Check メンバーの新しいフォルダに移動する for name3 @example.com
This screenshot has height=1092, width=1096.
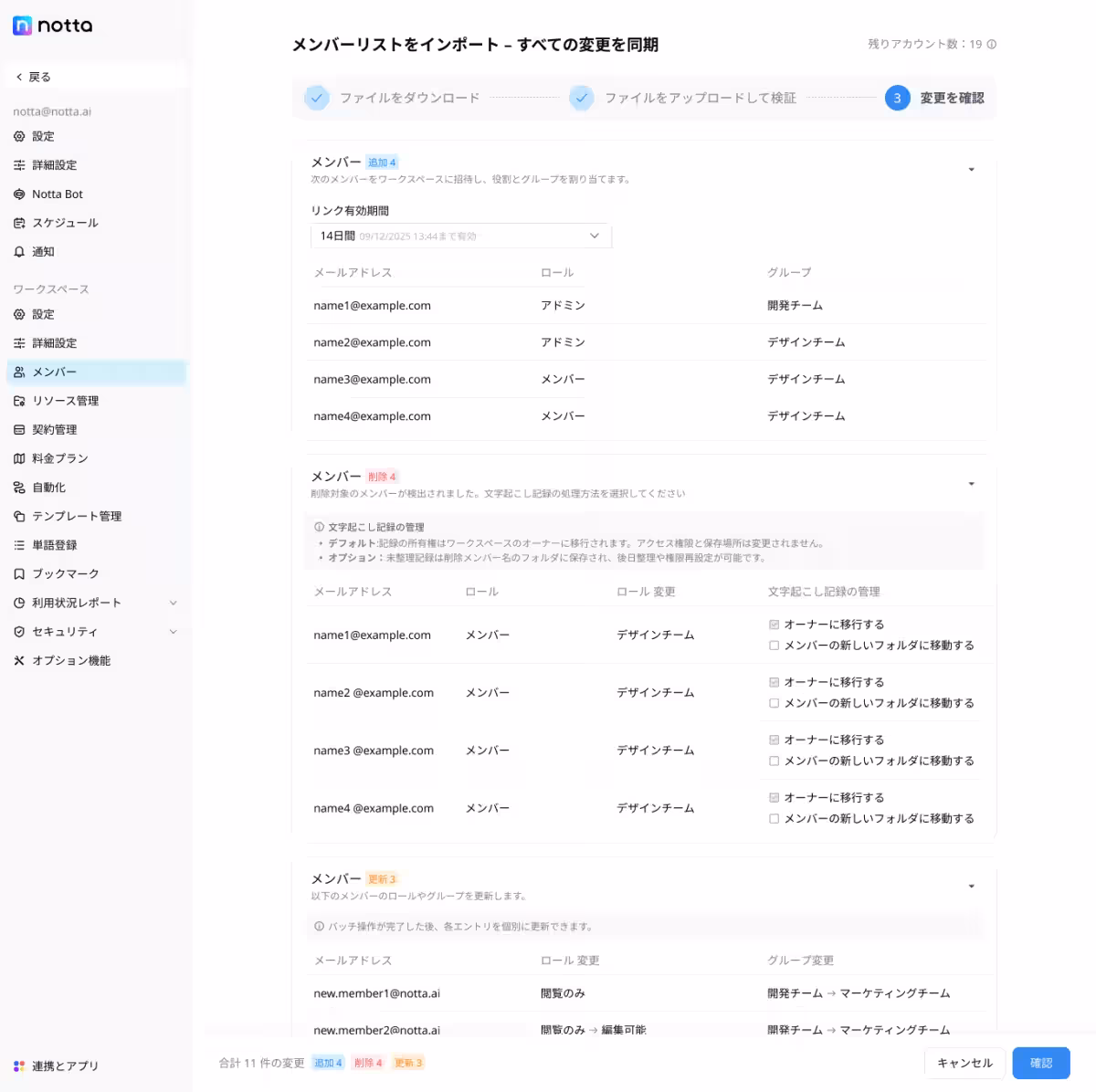pyautogui.click(x=774, y=761)
